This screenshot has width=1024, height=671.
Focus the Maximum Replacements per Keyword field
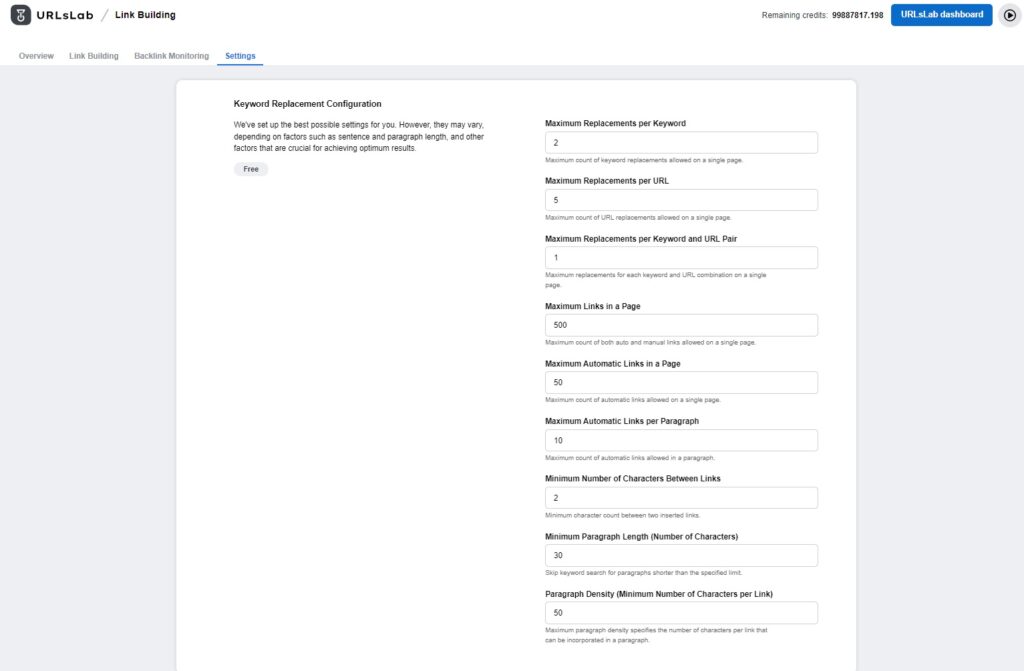pyautogui.click(x=681, y=142)
